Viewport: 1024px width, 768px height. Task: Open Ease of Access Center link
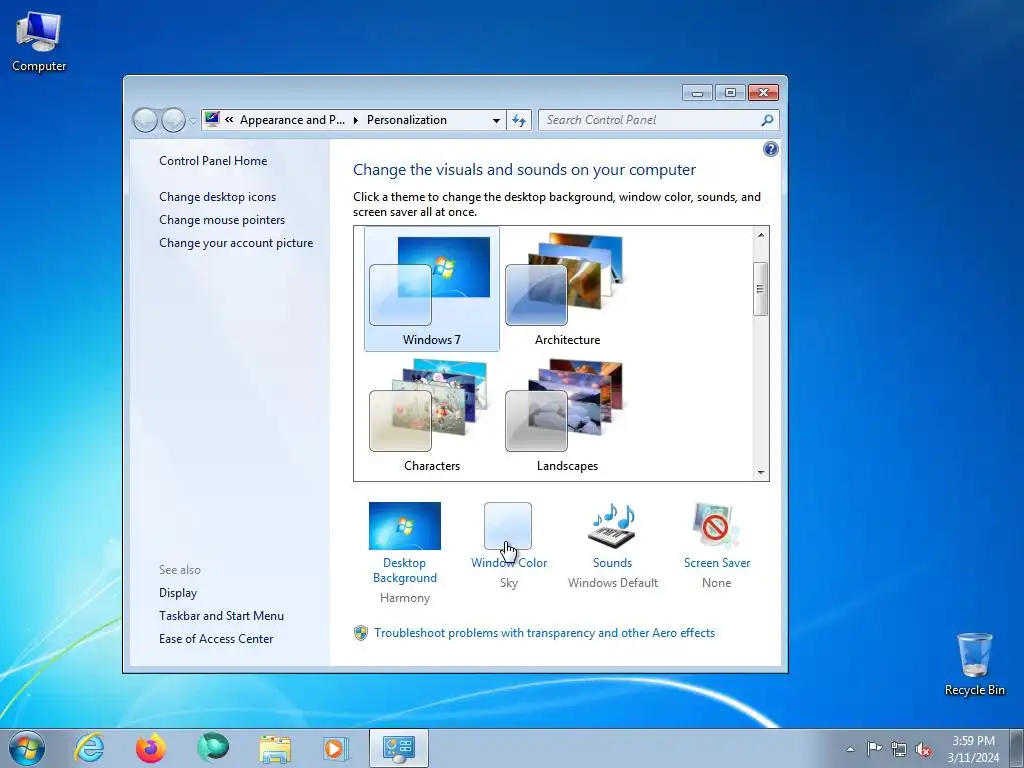click(216, 639)
